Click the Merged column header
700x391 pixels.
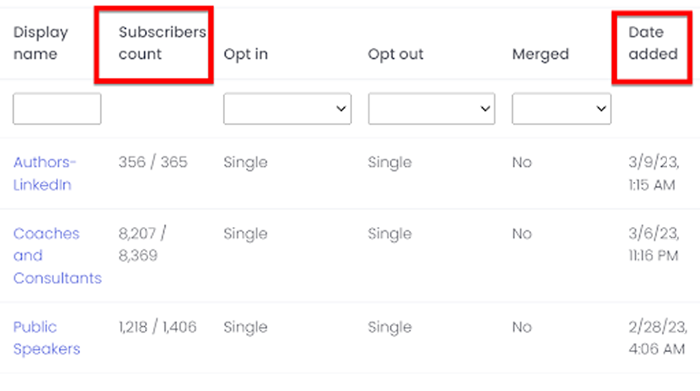coord(540,54)
